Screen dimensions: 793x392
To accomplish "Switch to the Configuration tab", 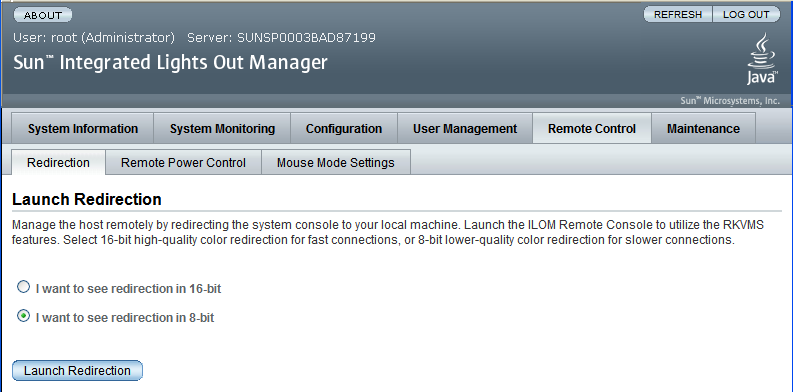I will coord(344,129).
